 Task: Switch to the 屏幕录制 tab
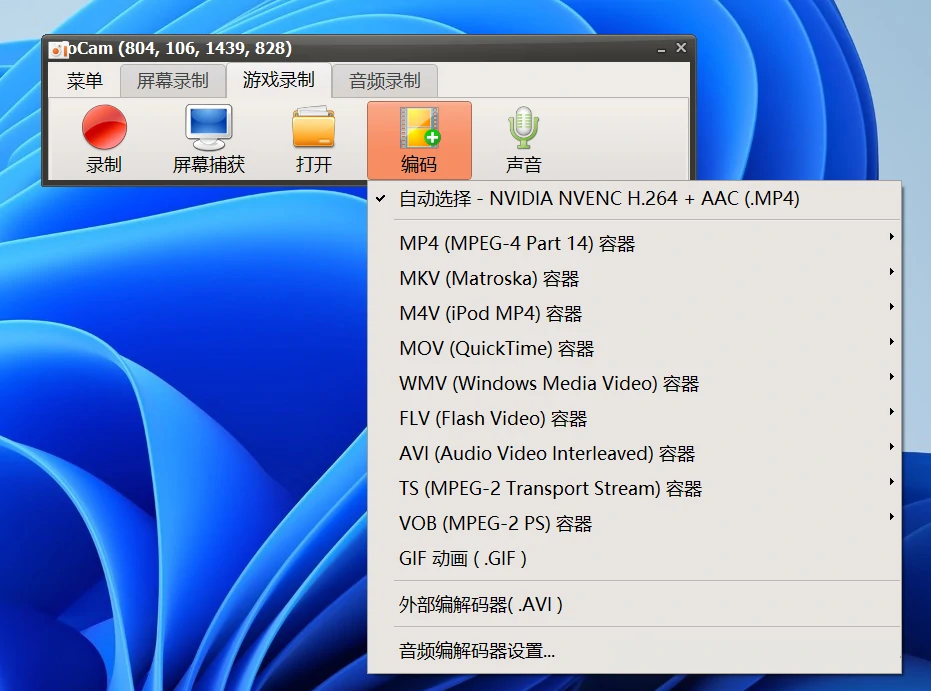[172, 81]
